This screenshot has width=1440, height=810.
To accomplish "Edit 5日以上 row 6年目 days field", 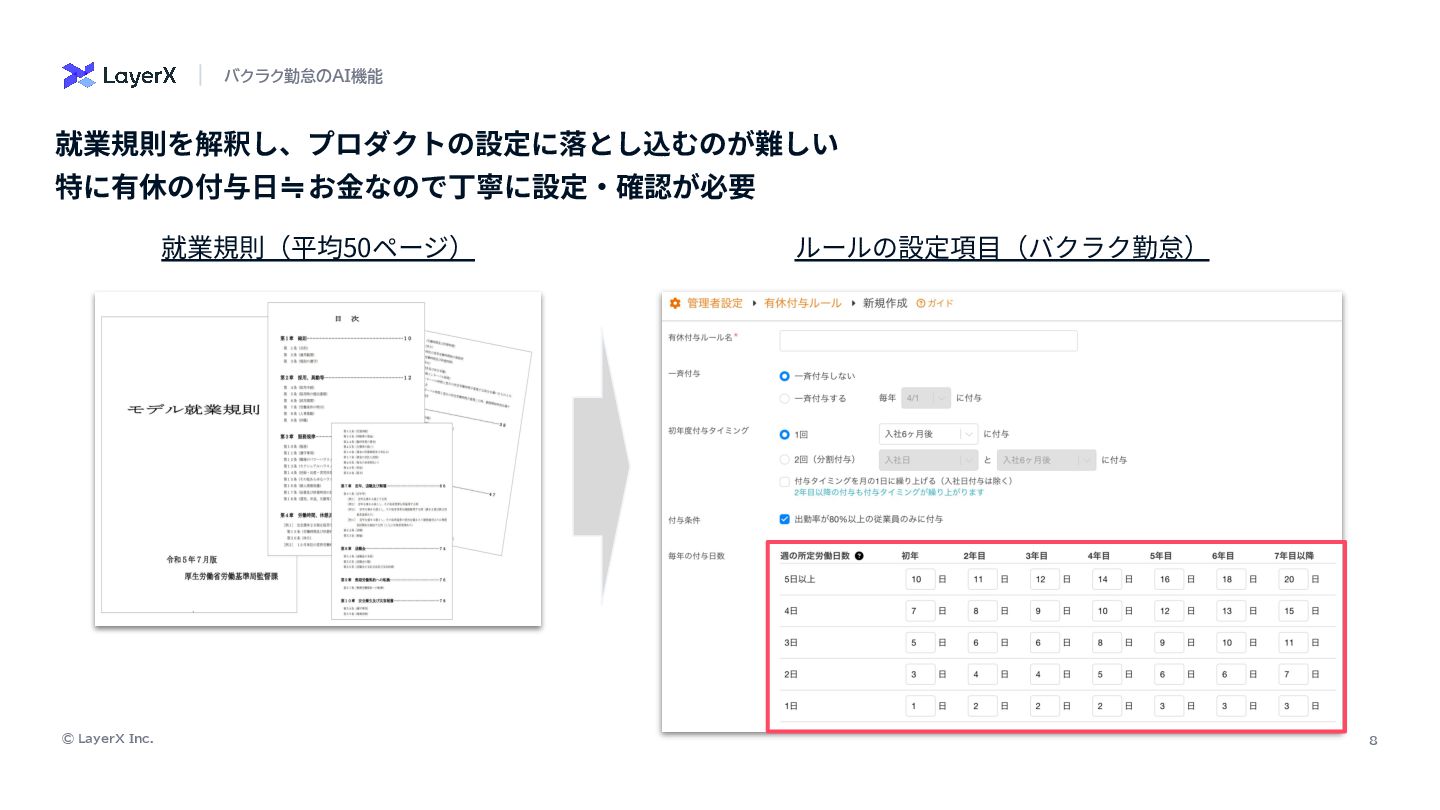I will pyautogui.click(x=1231, y=579).
